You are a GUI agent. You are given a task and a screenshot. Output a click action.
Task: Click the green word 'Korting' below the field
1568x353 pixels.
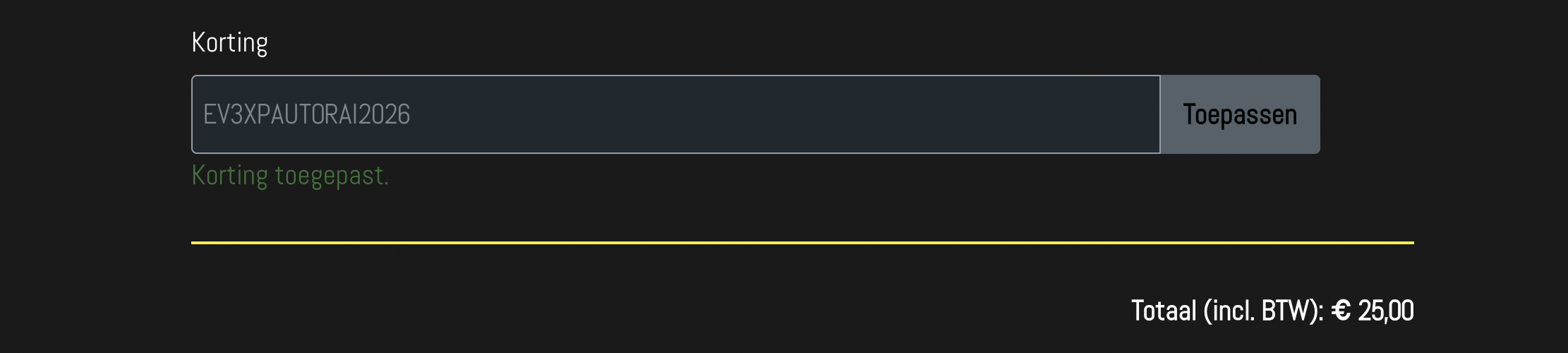[230, 176]
